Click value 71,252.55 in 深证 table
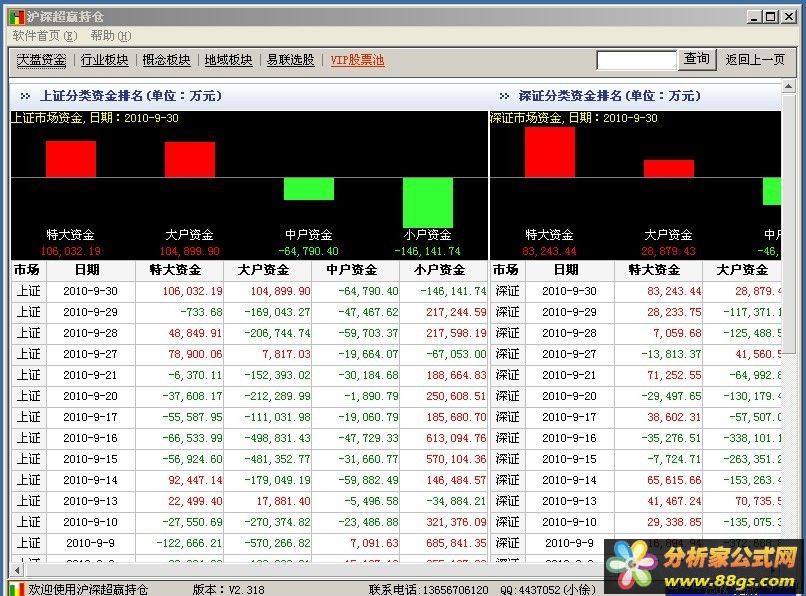The image size is (806, 596). click(674, 375)
